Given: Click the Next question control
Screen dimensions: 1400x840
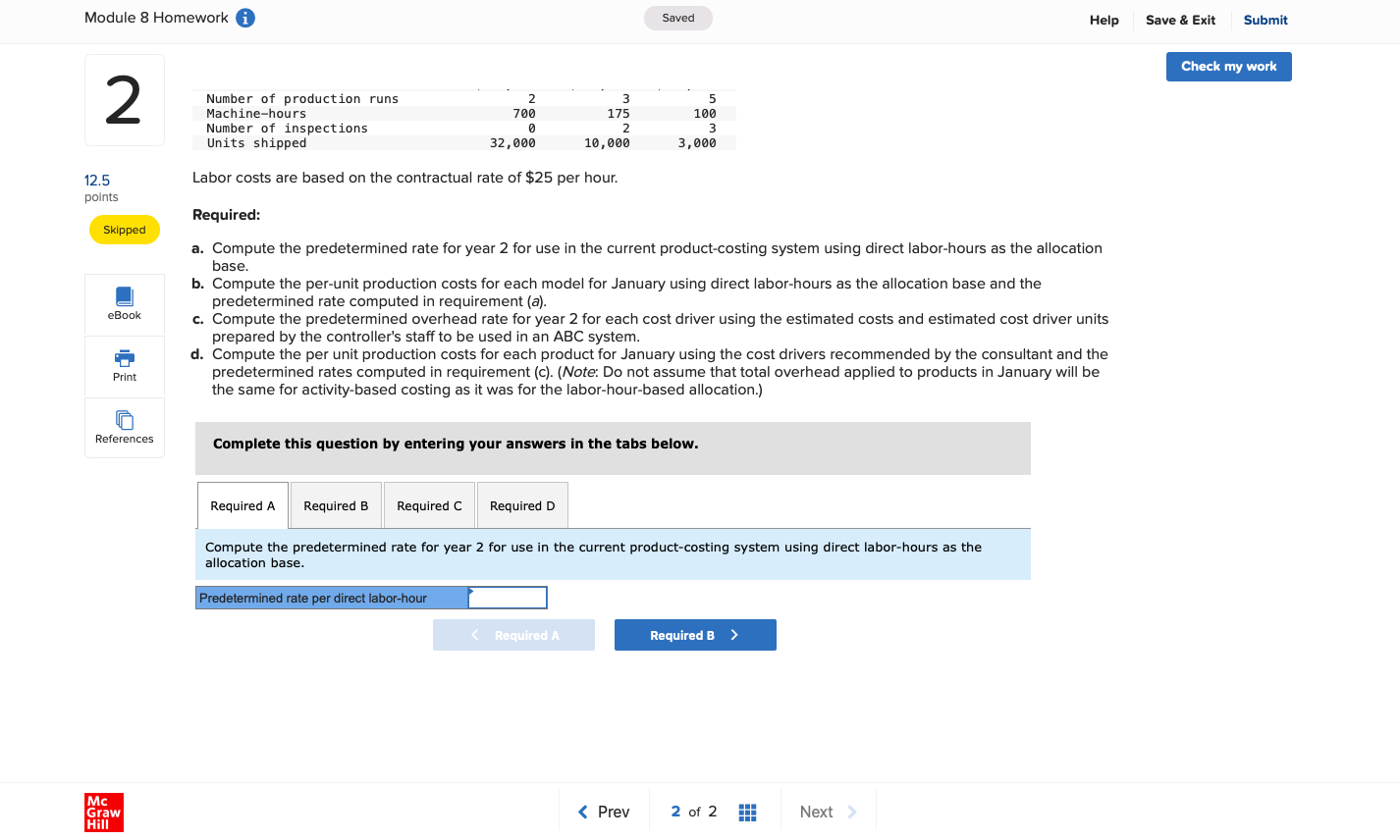Looking at the screenshot, I should pyautogui.click(x=824, y=812).
